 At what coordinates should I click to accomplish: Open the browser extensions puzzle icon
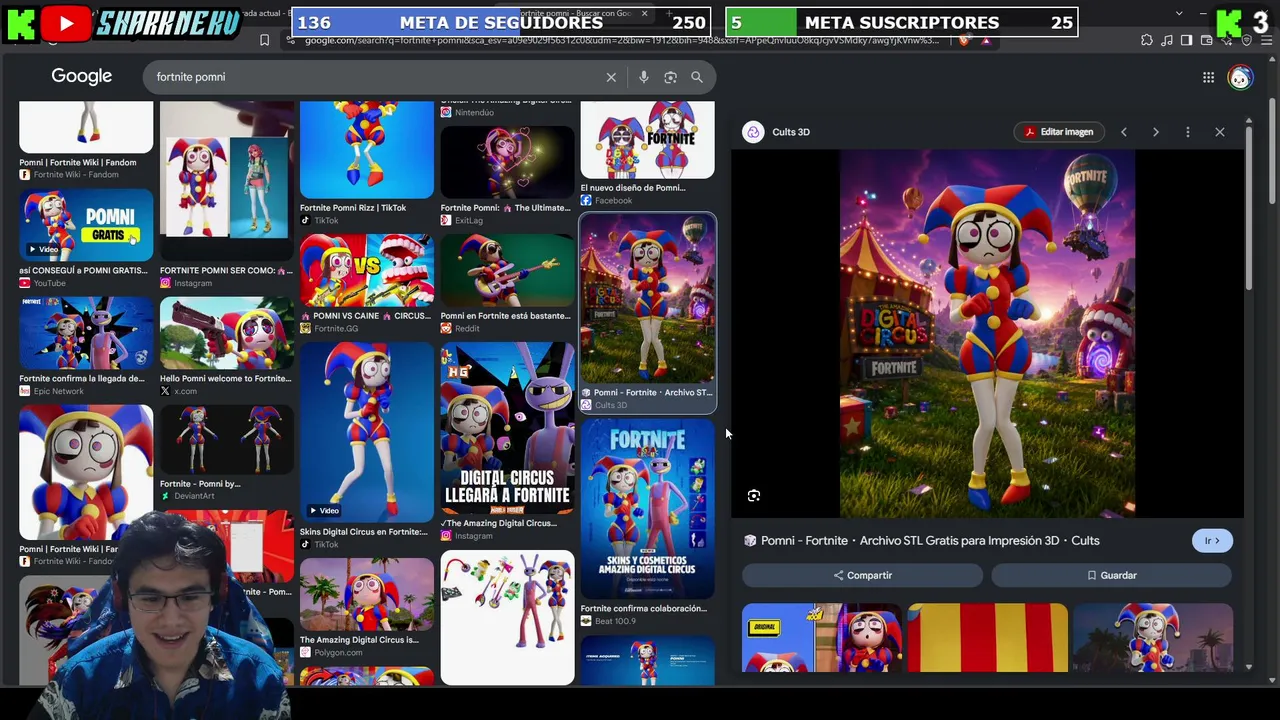pos(1147,40)
